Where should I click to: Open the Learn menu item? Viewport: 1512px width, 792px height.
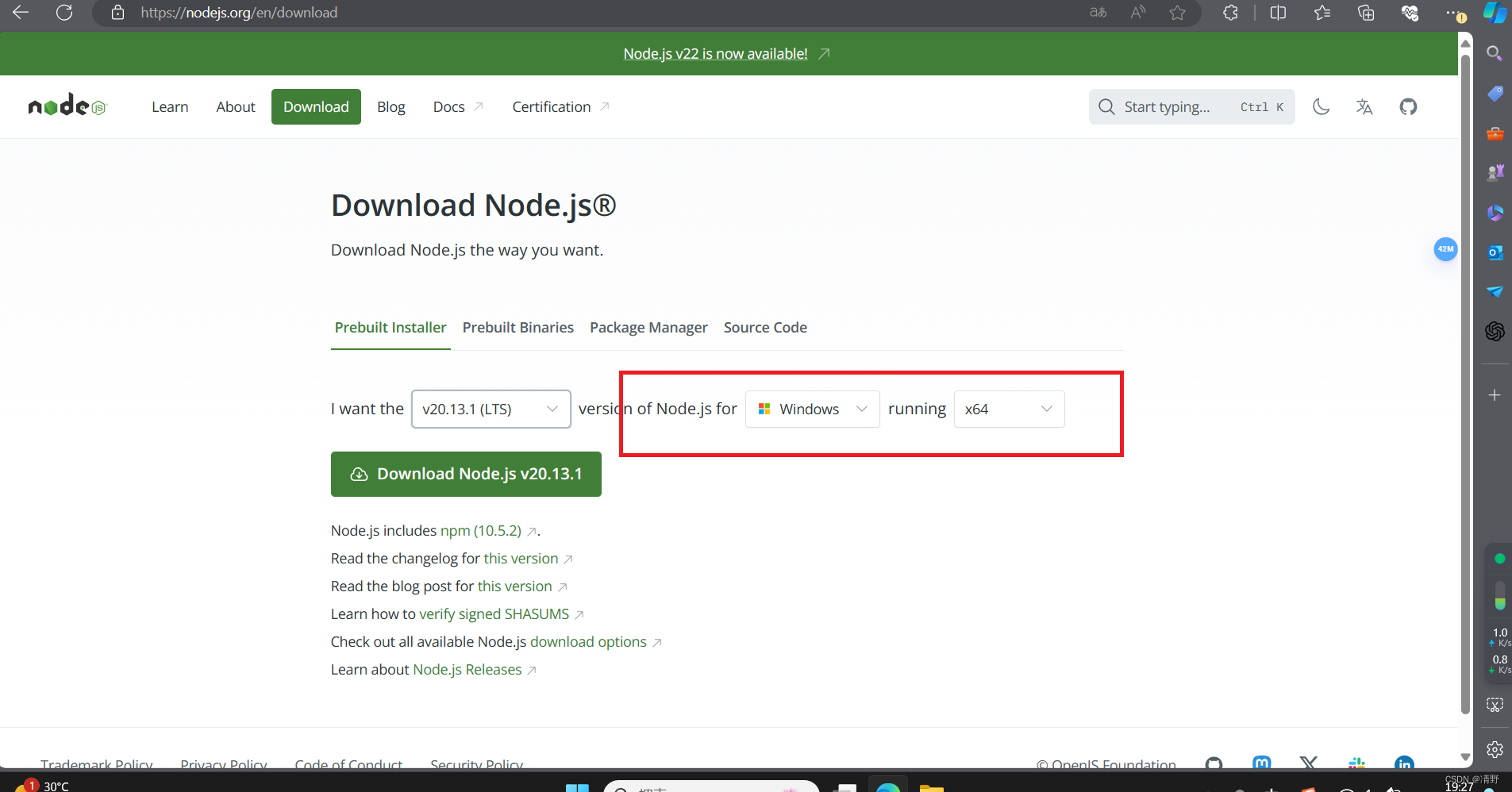tap(170, 106)
